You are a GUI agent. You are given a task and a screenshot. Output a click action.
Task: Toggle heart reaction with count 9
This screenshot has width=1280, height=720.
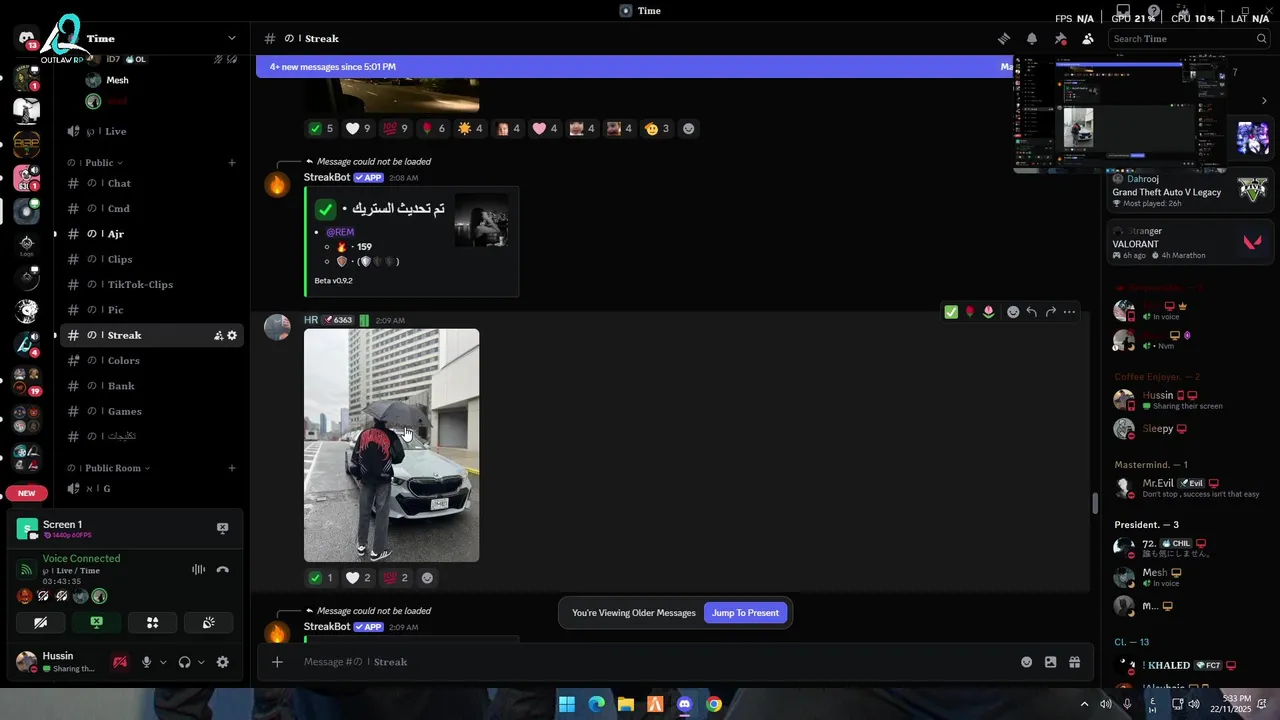[x=358, y=128]
